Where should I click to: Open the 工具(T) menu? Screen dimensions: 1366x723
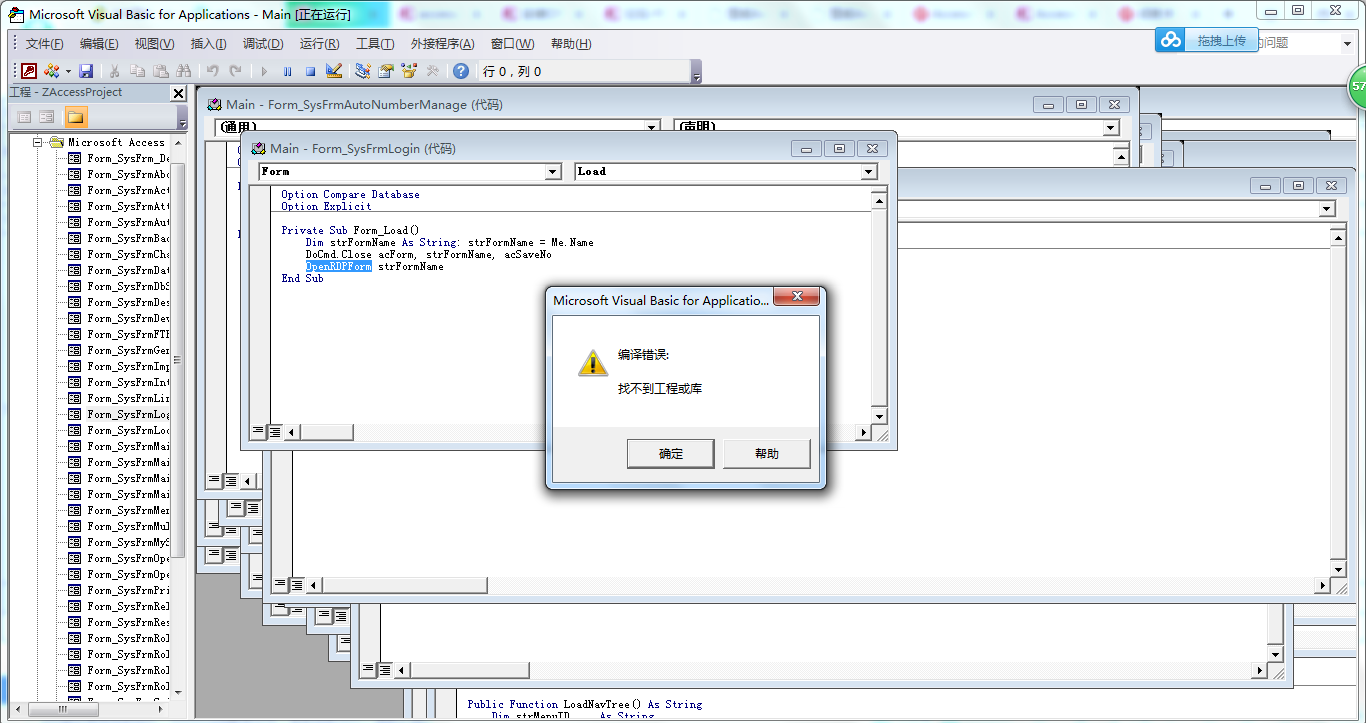tap(375, 43)
